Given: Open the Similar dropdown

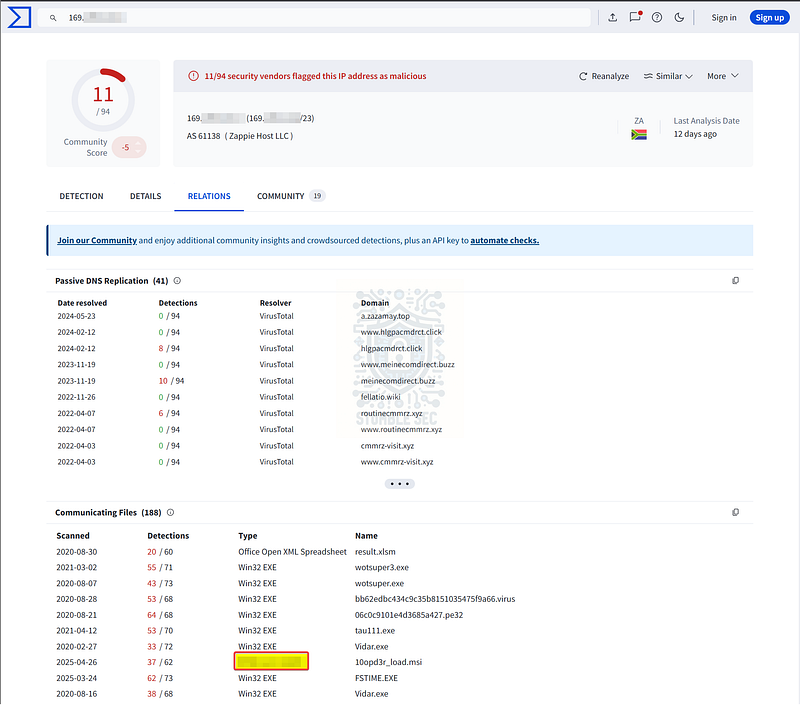Looking at the screenshot, I should pyautogui.click(x=668, y=76).
